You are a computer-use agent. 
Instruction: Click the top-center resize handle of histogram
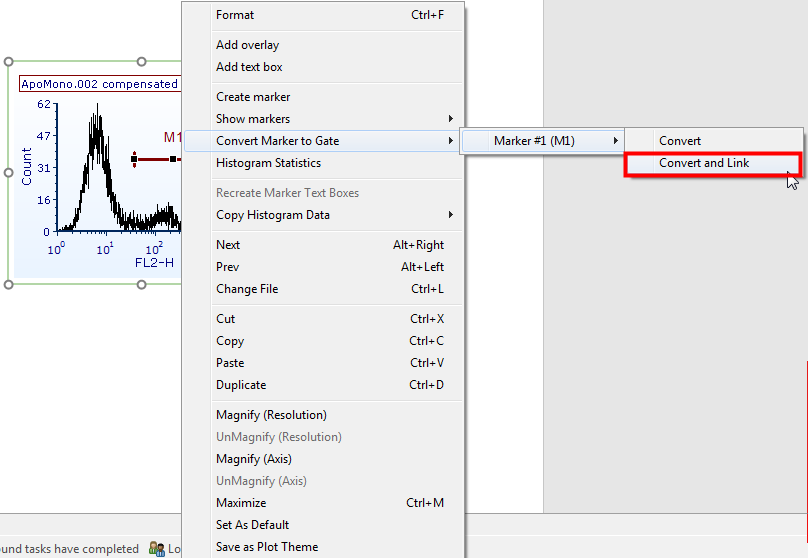(x=141, y=62)
